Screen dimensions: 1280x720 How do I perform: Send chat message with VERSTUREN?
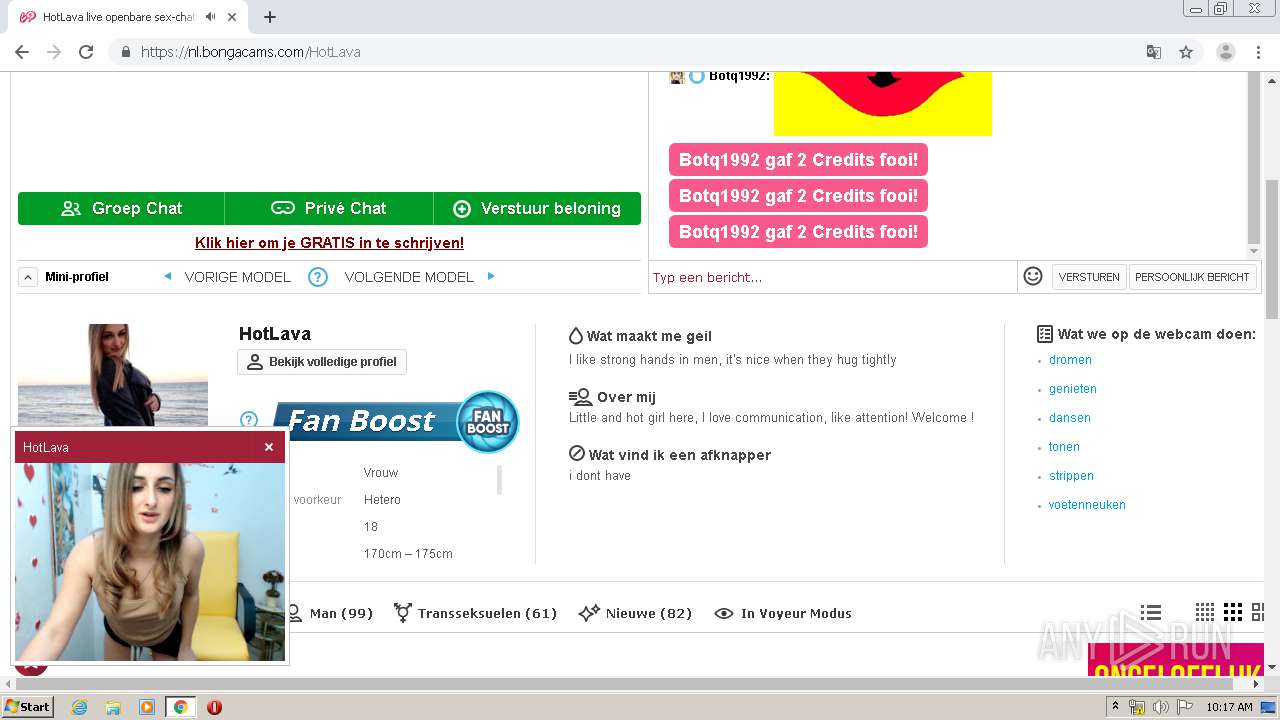1089,277
